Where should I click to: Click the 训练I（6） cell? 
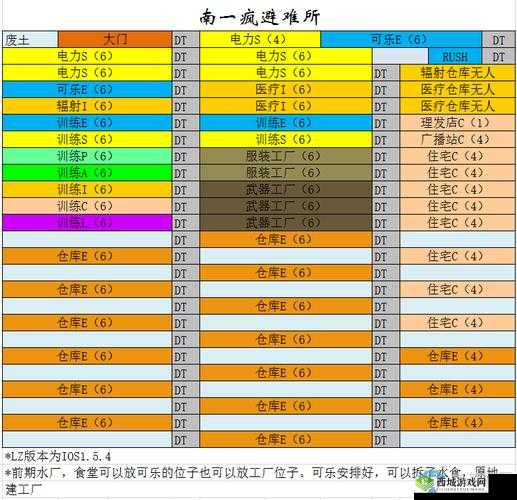pos(87,190)
